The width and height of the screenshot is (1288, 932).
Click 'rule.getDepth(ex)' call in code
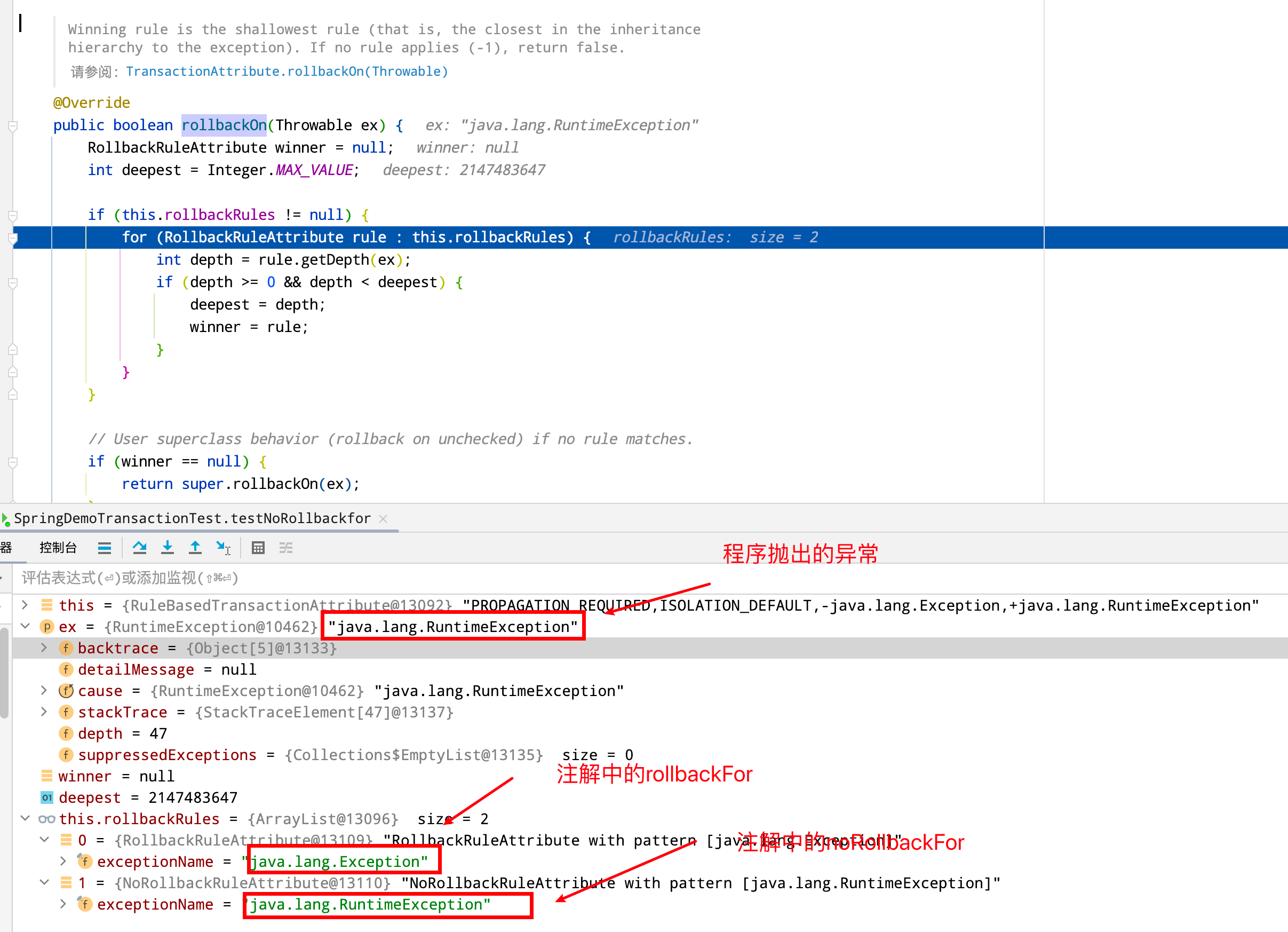tap(330, 260)
